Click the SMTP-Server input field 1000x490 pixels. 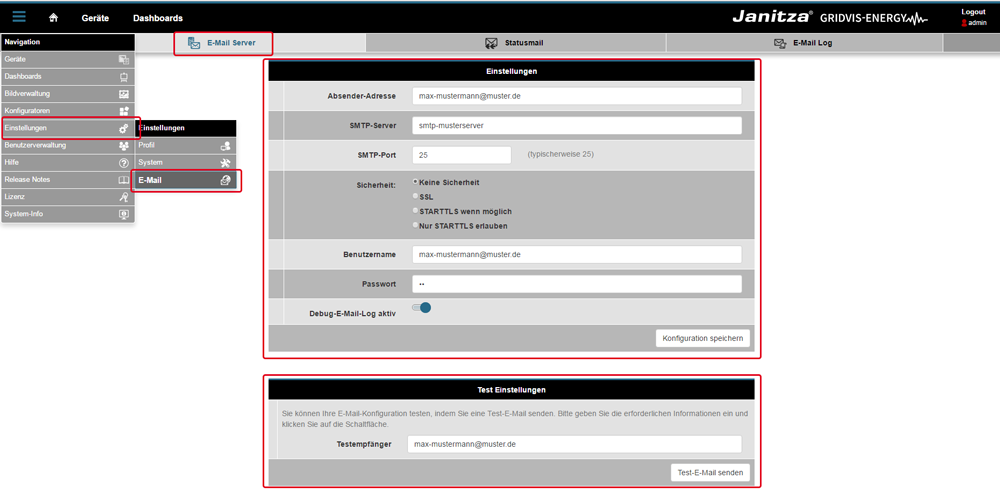click(x=577, y=126)
